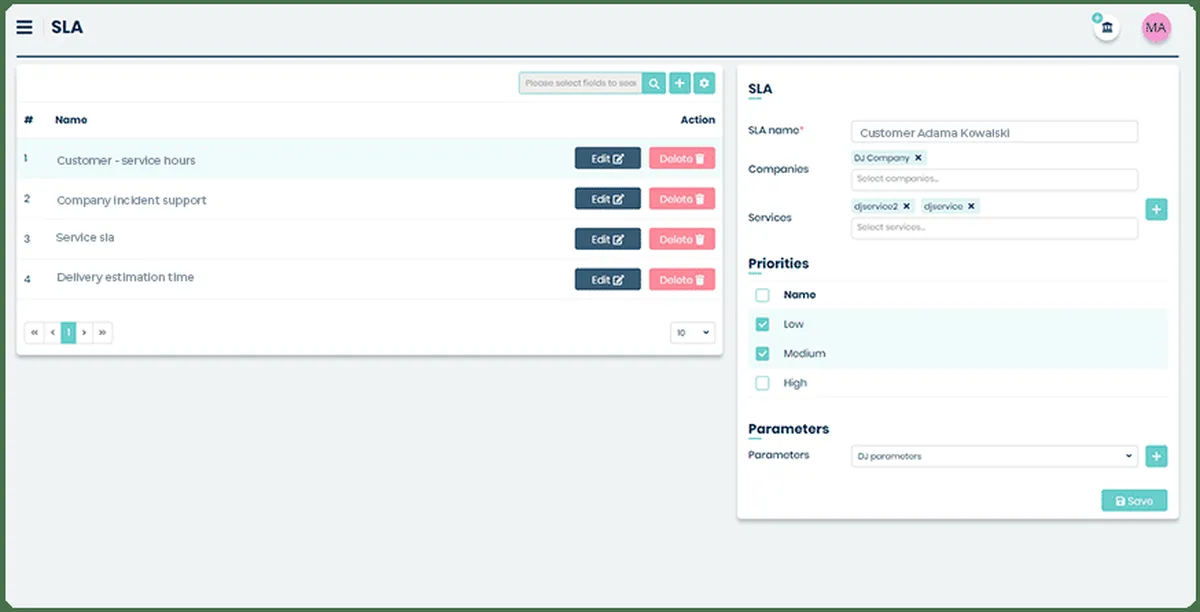1200x612 pixels.
Task: Open the Select services dropdown field
Action: 994,228
